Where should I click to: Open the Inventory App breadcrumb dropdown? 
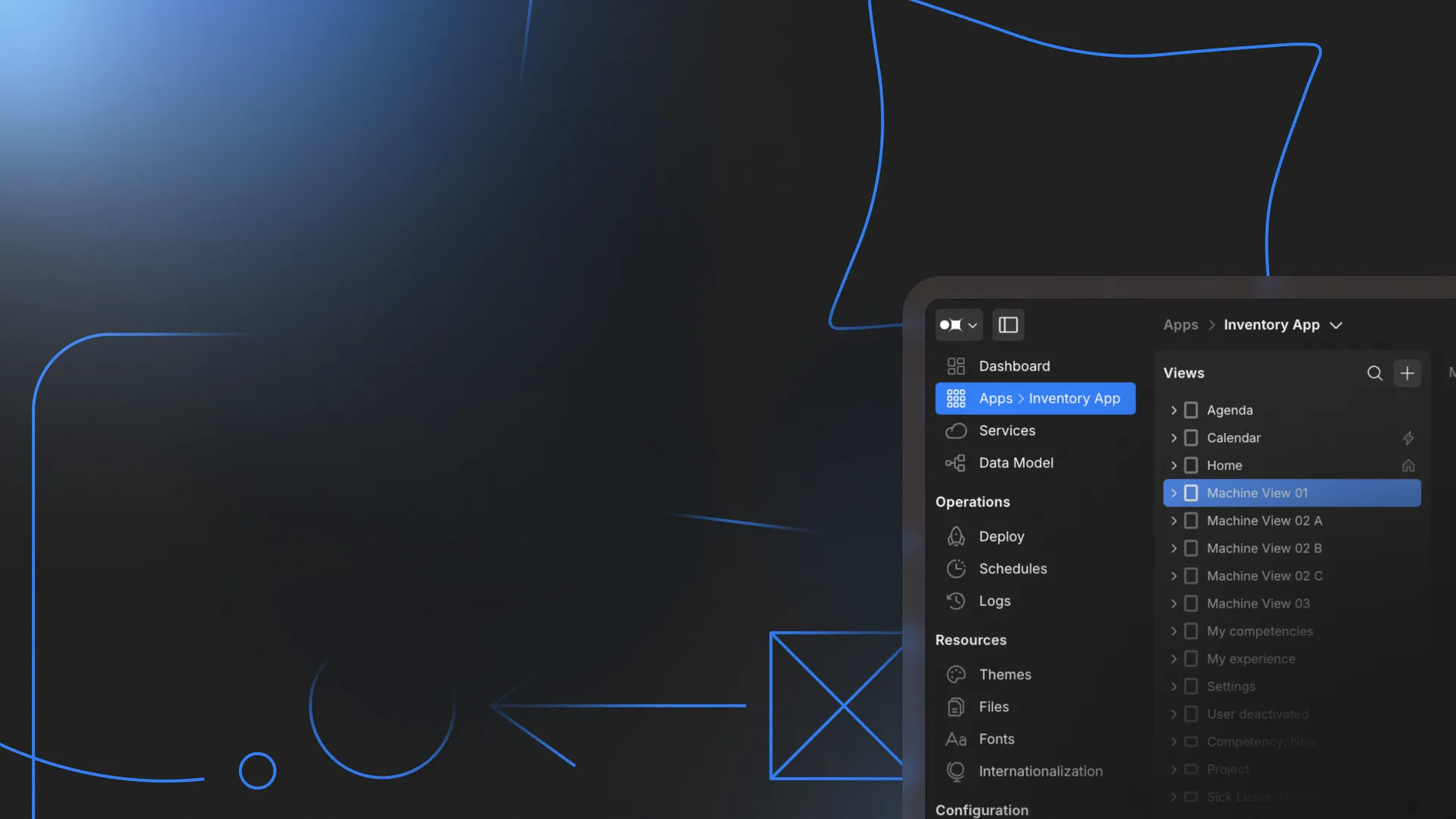point(1336,325)
